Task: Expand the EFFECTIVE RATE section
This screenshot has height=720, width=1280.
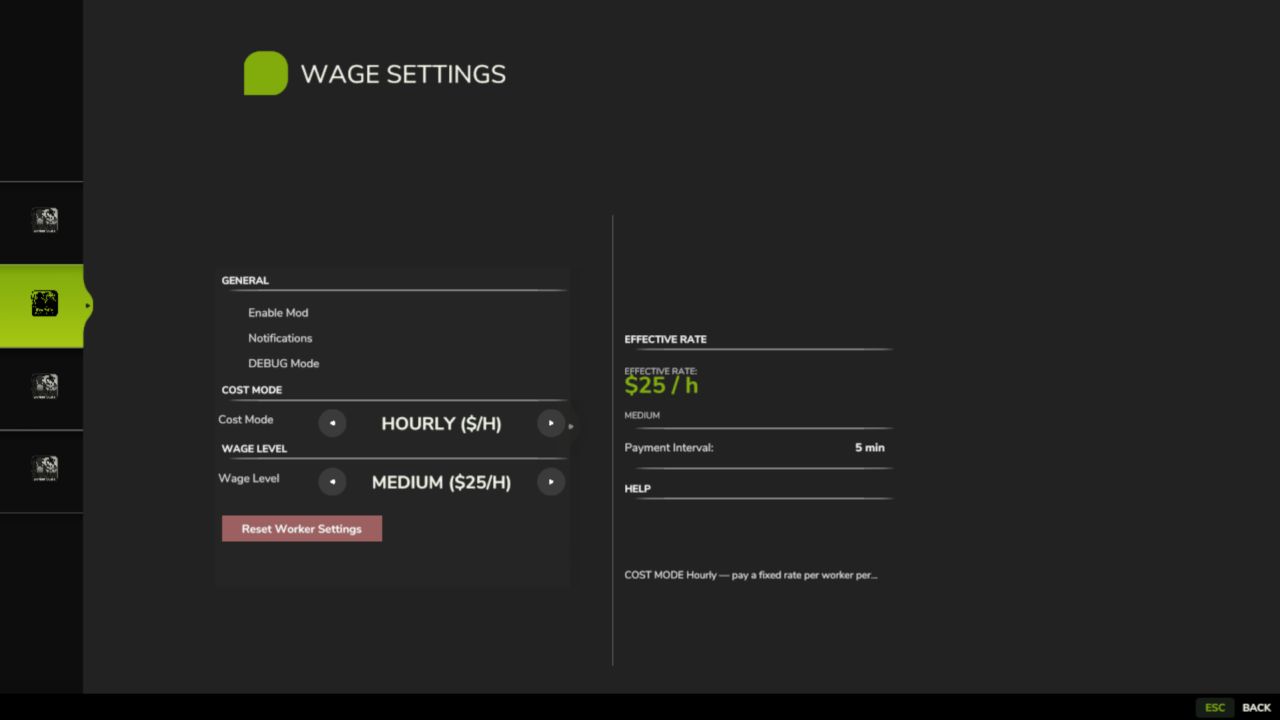Action: (665, 339)
